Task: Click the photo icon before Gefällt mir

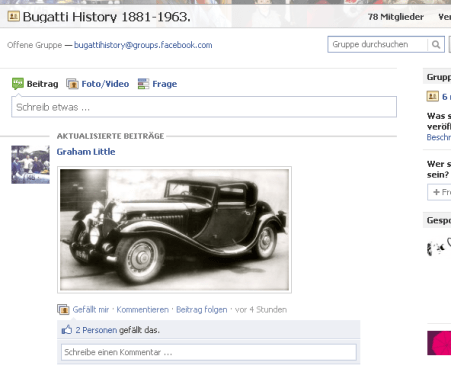Action: [63, 310]
